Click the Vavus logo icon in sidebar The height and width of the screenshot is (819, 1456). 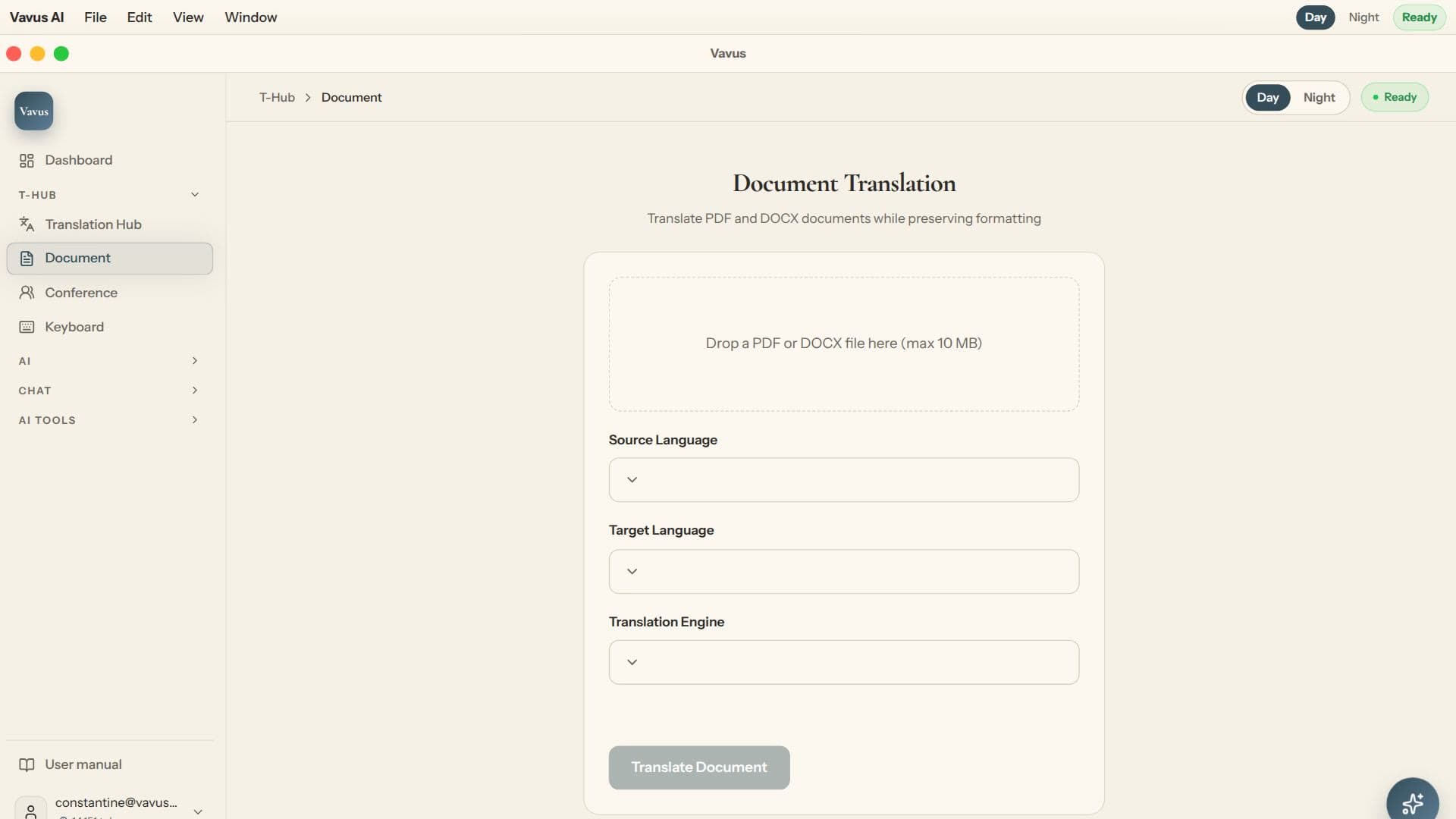click(33, 111)
